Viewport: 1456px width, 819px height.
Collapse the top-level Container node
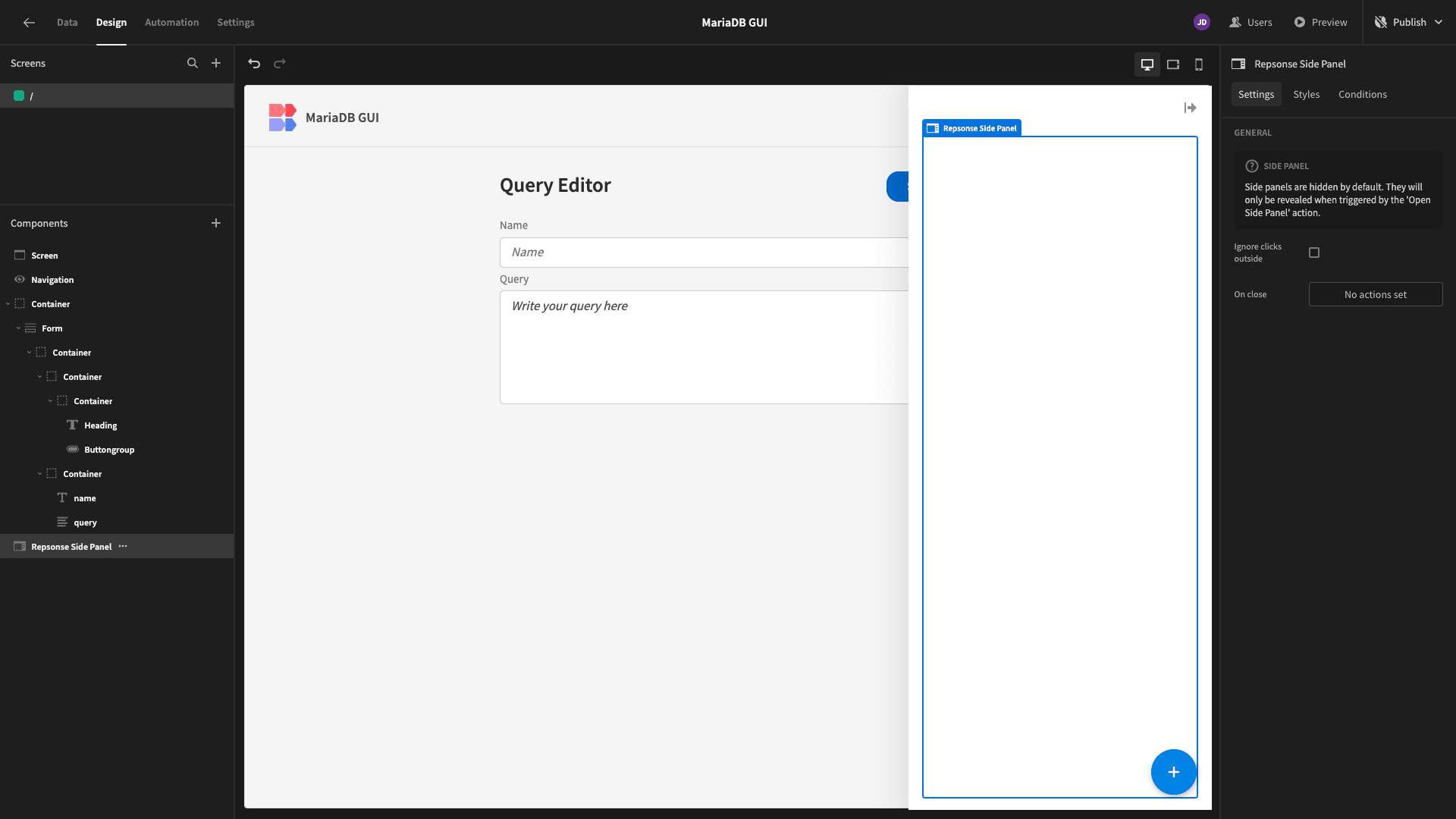coord(8,304)
